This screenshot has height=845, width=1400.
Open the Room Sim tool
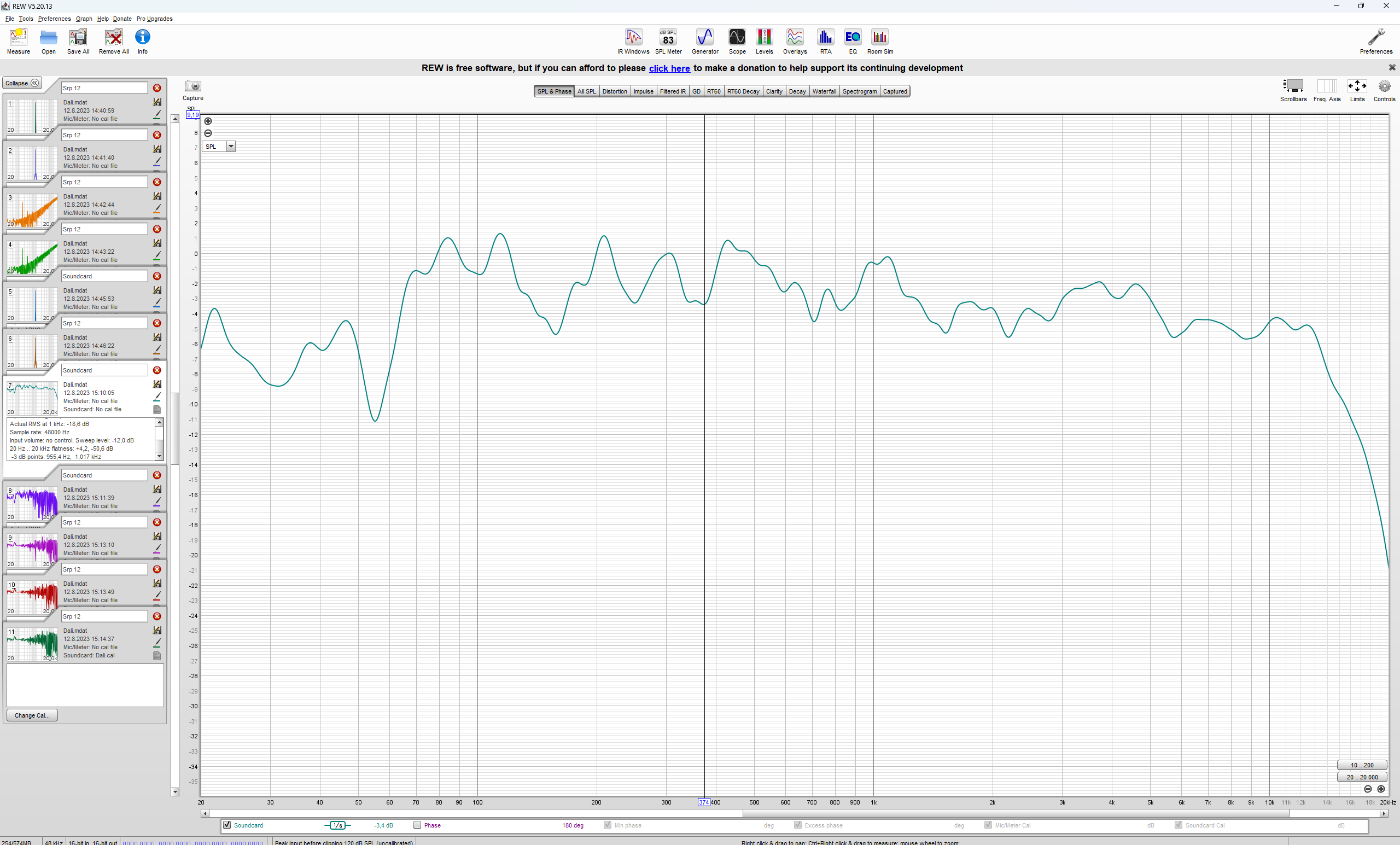click(x=879, y=41)
